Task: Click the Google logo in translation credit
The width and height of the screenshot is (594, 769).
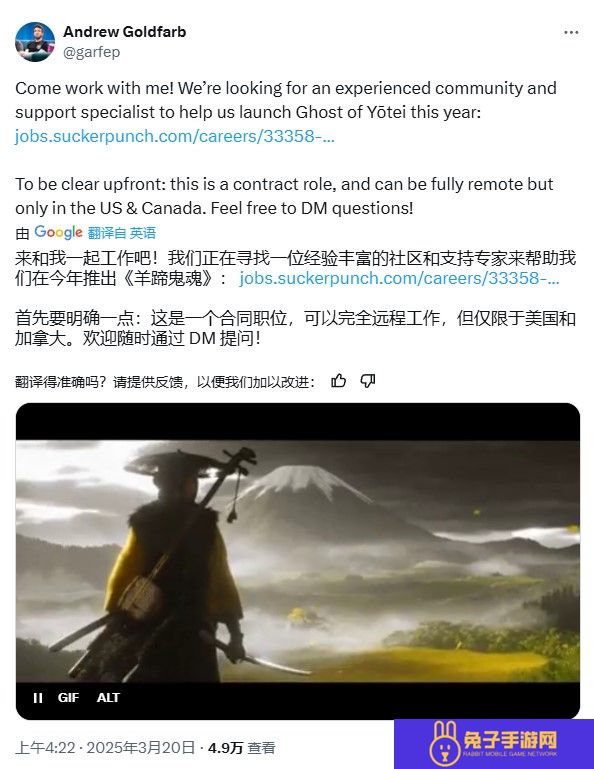Action: tap(58, 232)
